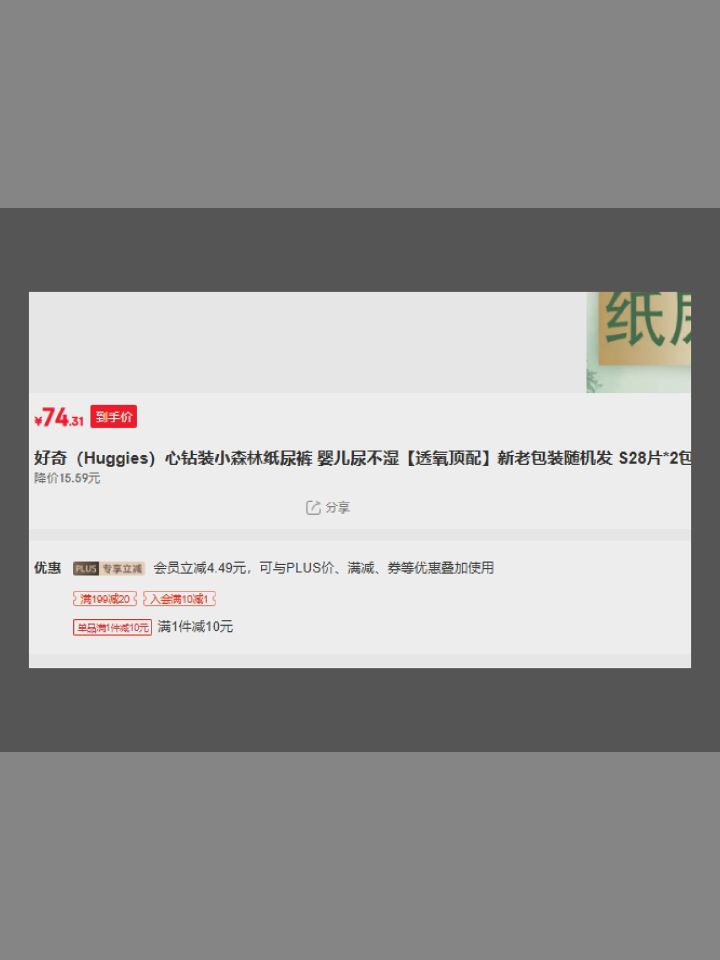
Task: Click the ¥74.31 price
Action: [59, 418]
